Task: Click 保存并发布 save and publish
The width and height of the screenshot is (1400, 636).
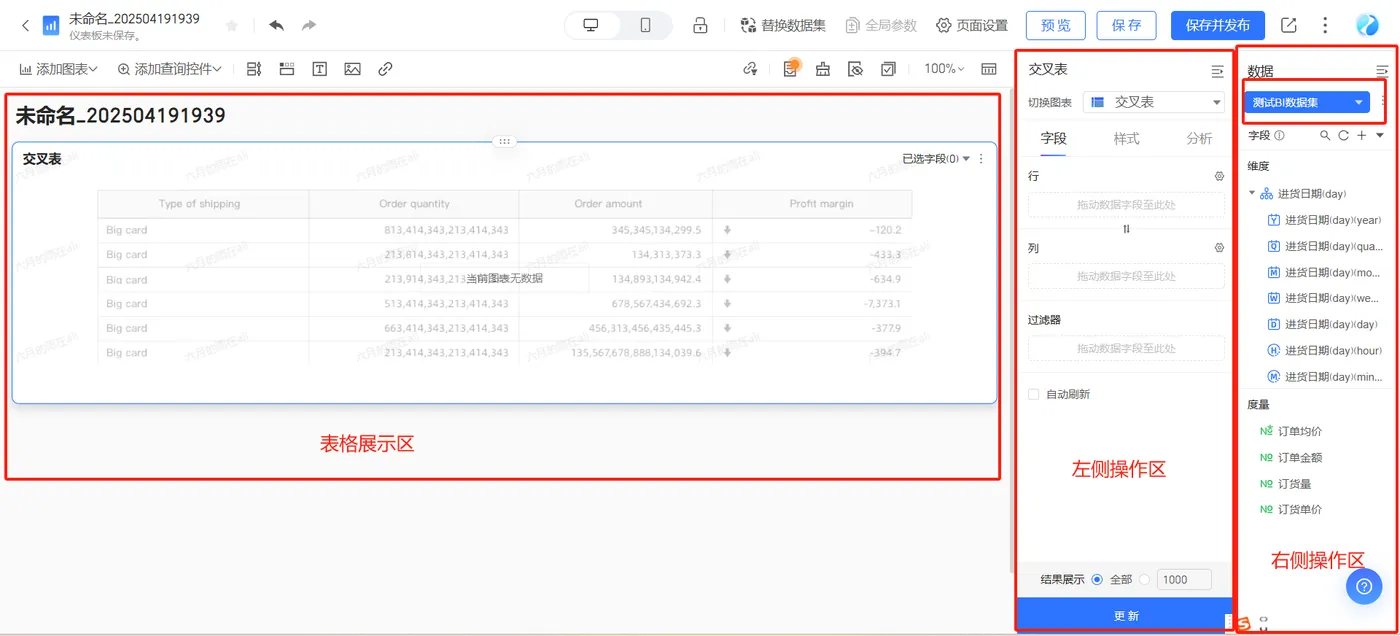Action: pos(1217,25)
